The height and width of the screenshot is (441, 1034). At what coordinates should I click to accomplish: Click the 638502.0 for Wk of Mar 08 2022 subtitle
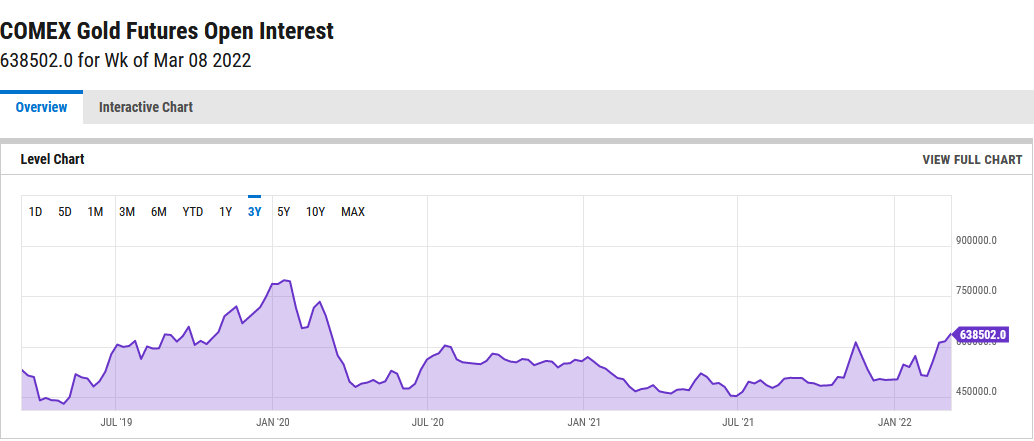tap(125, 61)
